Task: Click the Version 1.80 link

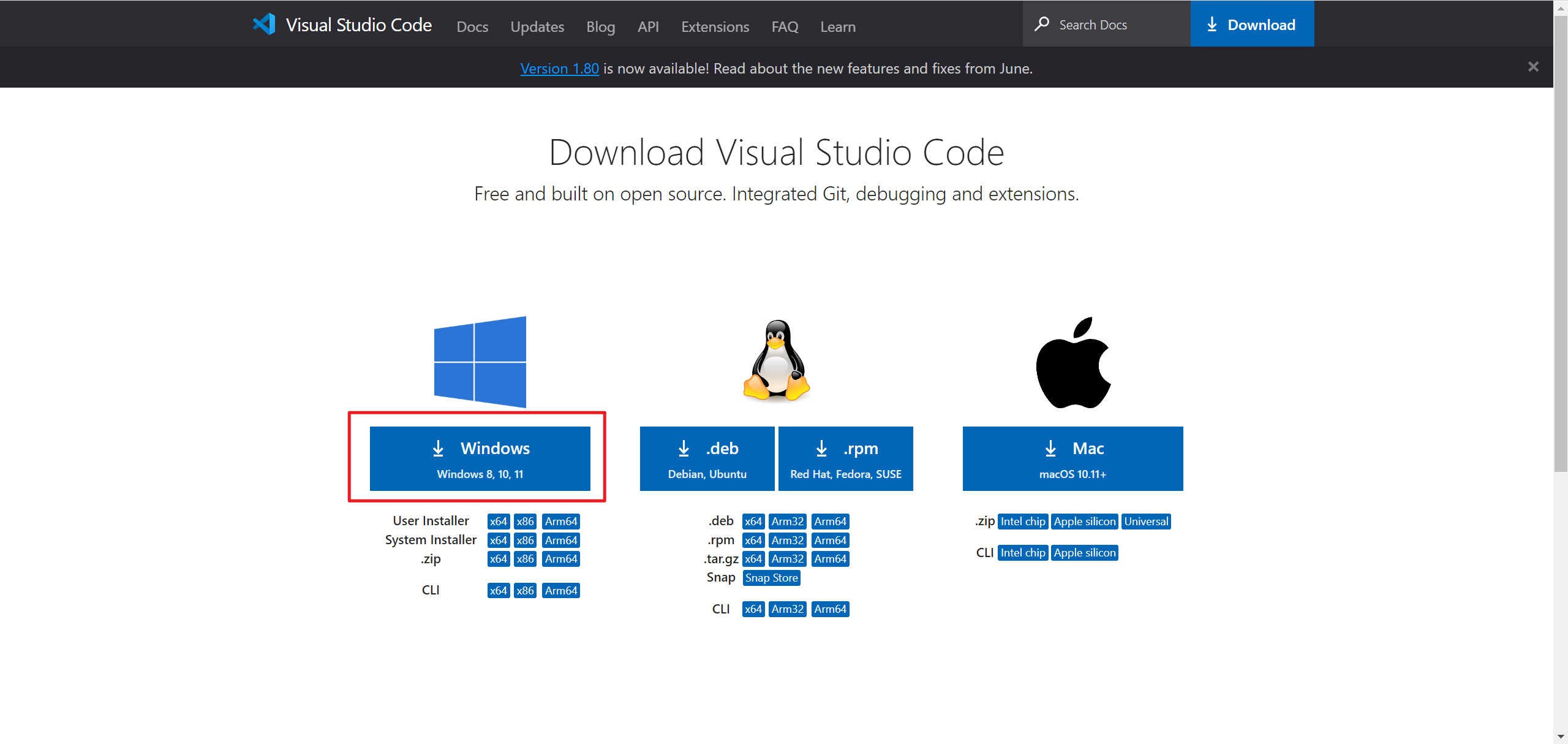Action: pyautogui.click(x=557, y=67)
